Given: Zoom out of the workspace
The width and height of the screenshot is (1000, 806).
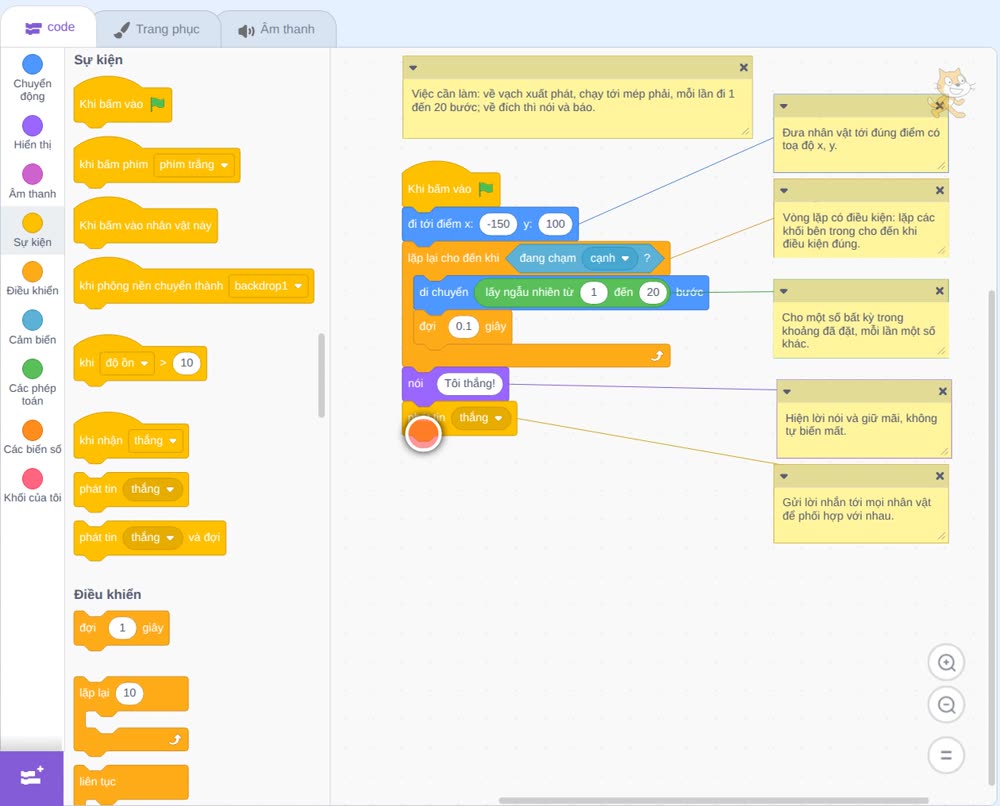Looking at the screenshot, I should click(946, 705).
